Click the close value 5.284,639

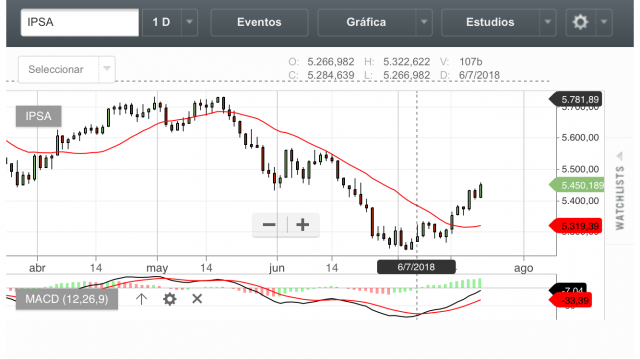pyautogui.click(x=331, y=76)
